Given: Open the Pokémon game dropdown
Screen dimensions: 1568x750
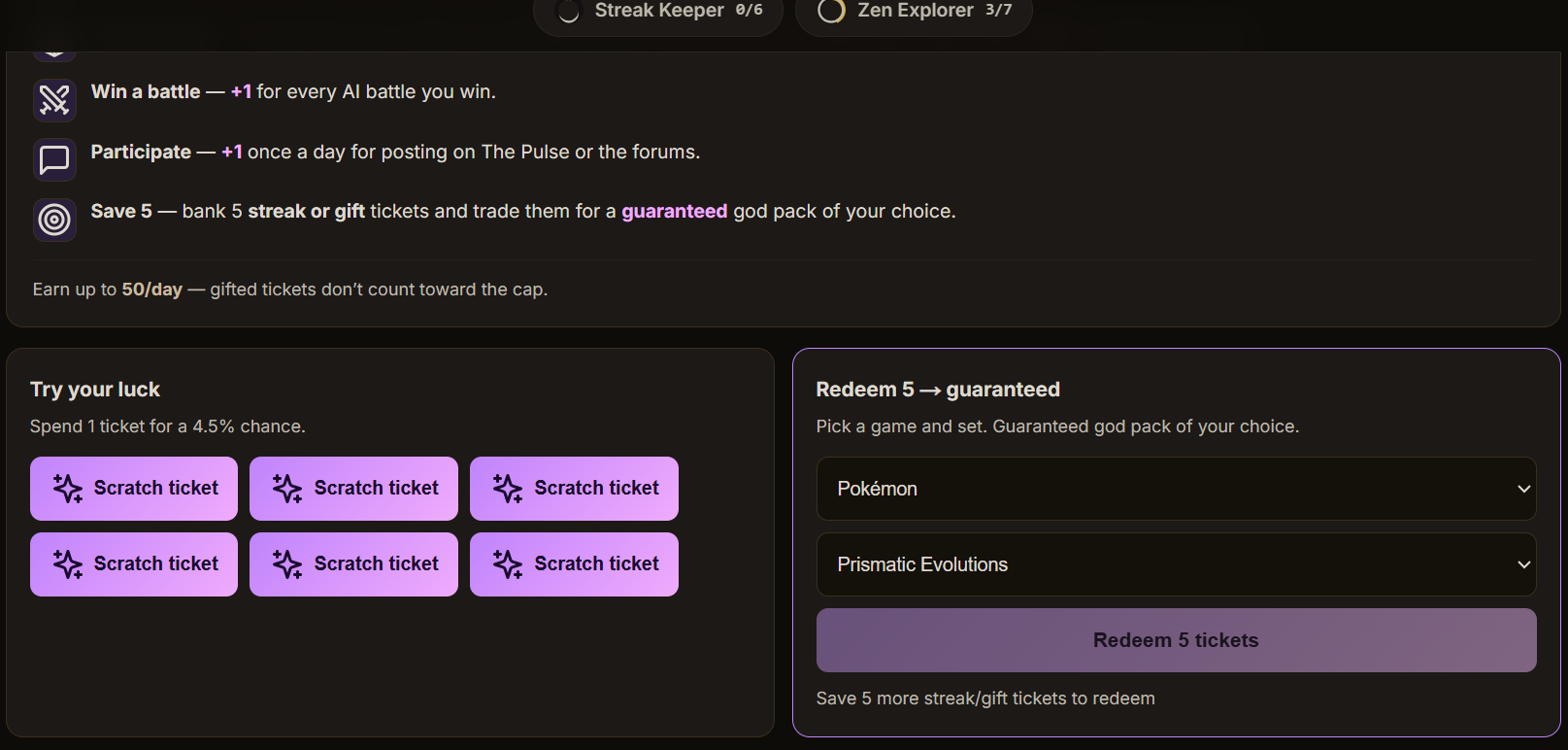Looking at the screenshot, I should click(1176, 489).
